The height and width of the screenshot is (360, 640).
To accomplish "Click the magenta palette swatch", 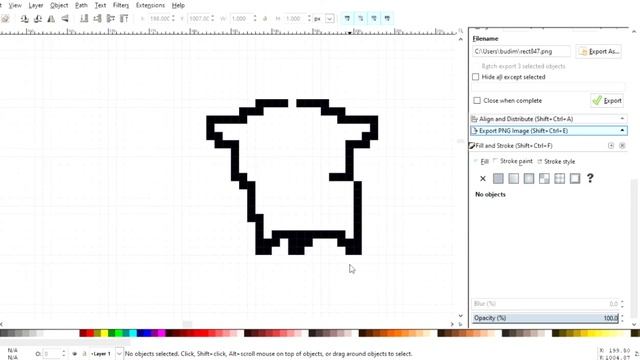I will coord(162,333).
